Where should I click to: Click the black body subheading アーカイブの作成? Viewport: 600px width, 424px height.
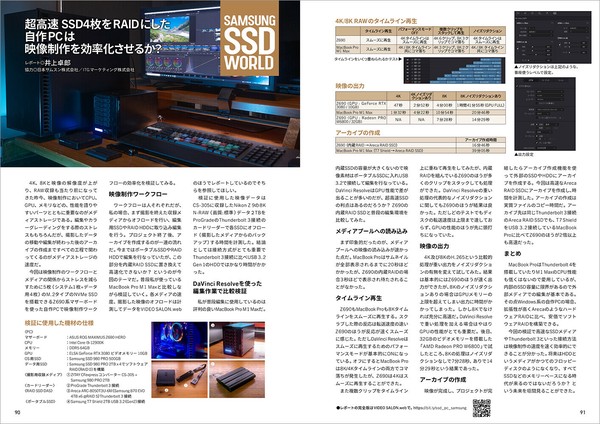pos(443,380)
